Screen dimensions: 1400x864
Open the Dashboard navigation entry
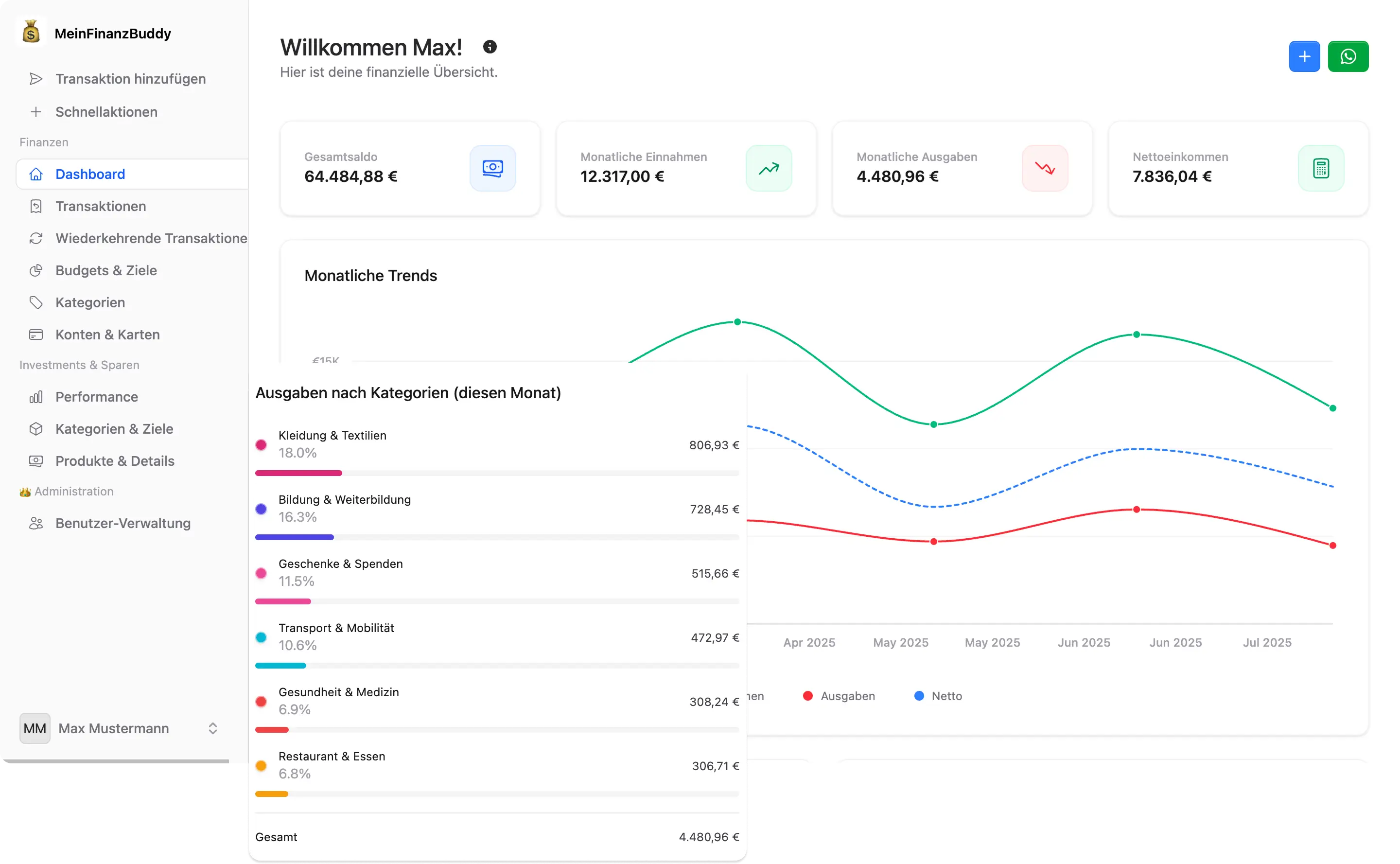coord(90,174)
